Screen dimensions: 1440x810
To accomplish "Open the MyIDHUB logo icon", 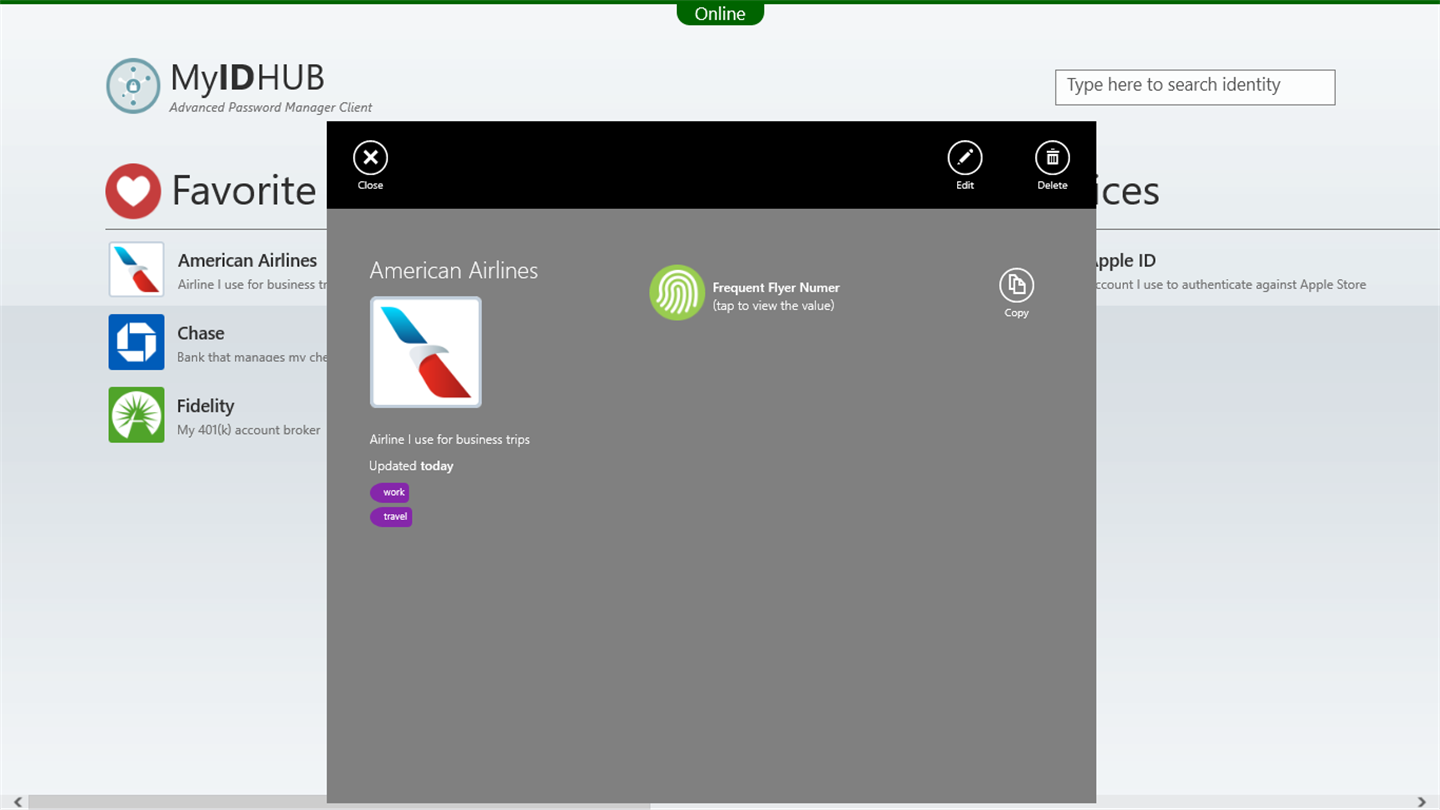I will click(x=133, y=86).
